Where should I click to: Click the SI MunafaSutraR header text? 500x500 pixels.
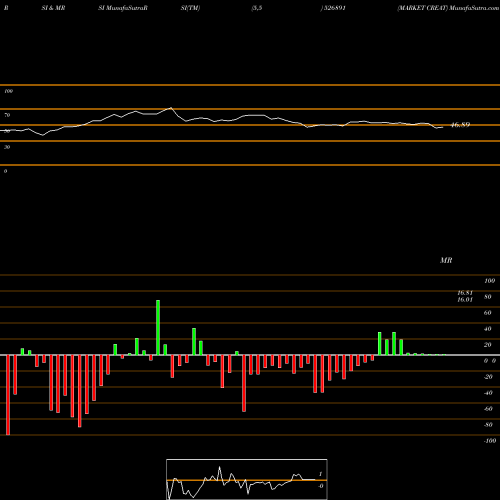tap(123, 8)
